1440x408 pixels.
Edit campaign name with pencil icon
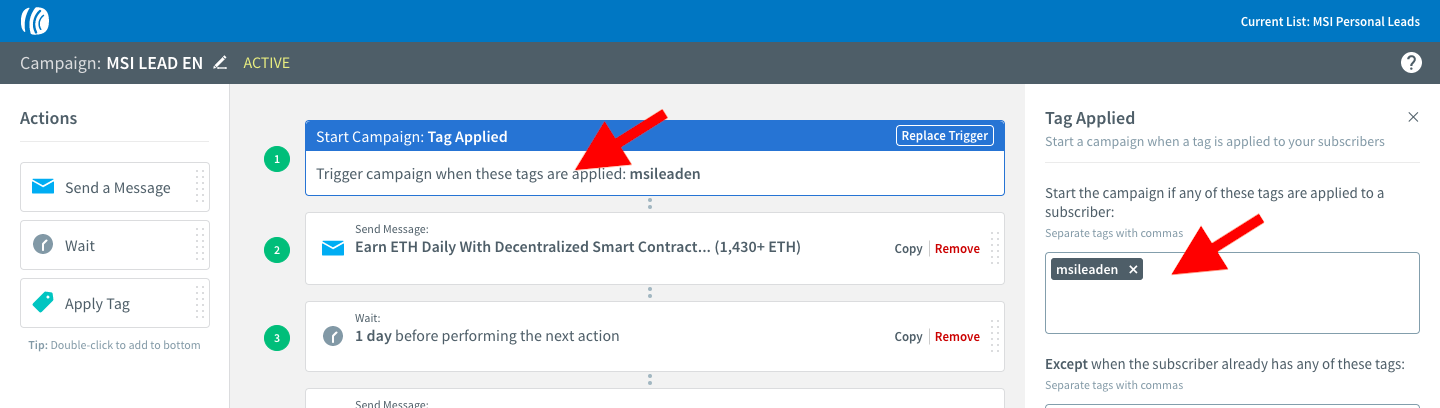[220, 63]
